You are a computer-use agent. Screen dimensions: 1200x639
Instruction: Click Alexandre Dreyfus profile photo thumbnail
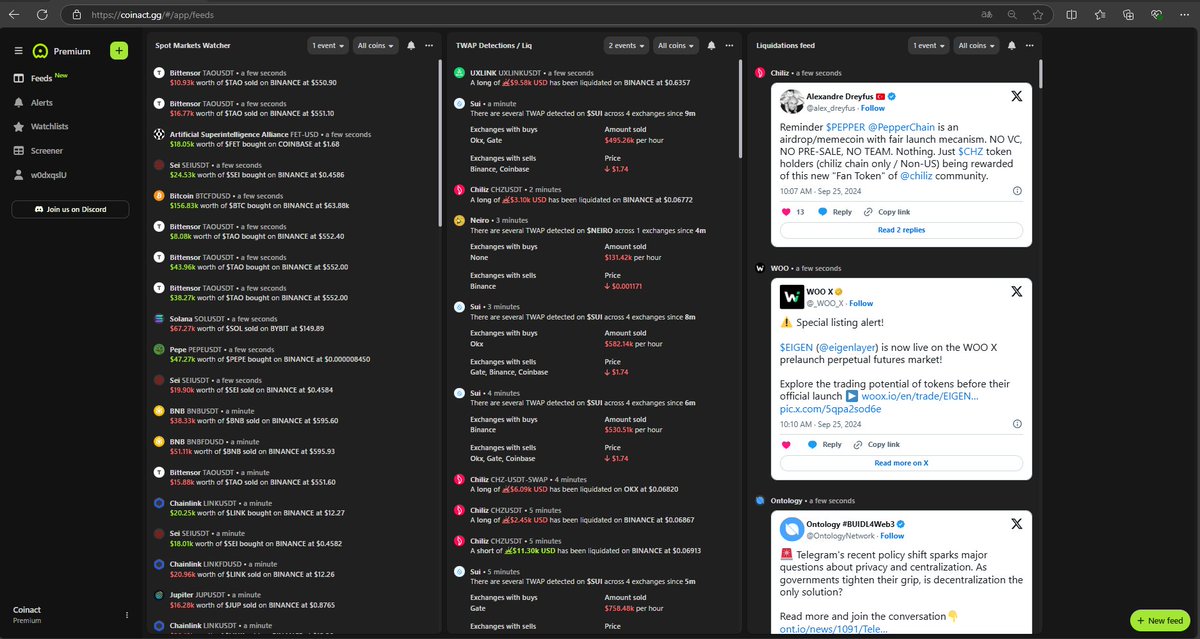point(793,102)
